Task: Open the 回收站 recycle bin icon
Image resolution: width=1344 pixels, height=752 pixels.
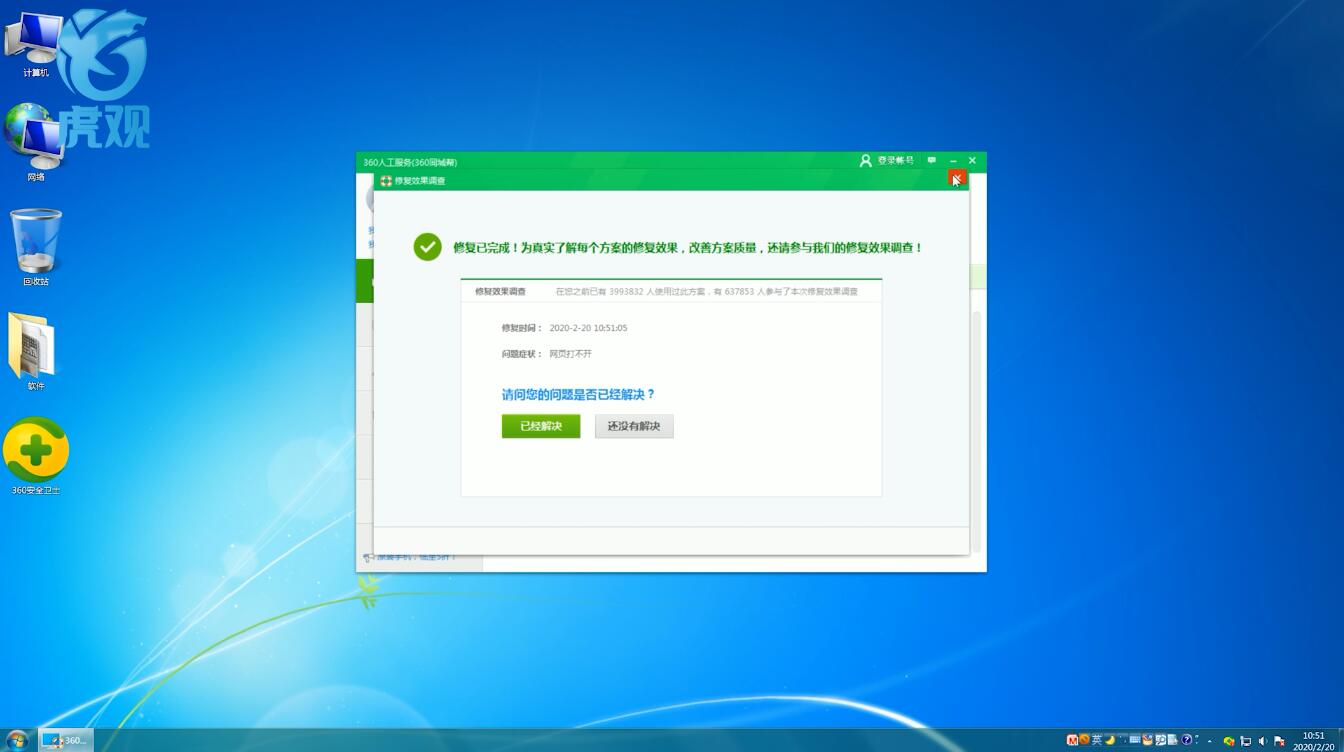Action: [36, 247]
